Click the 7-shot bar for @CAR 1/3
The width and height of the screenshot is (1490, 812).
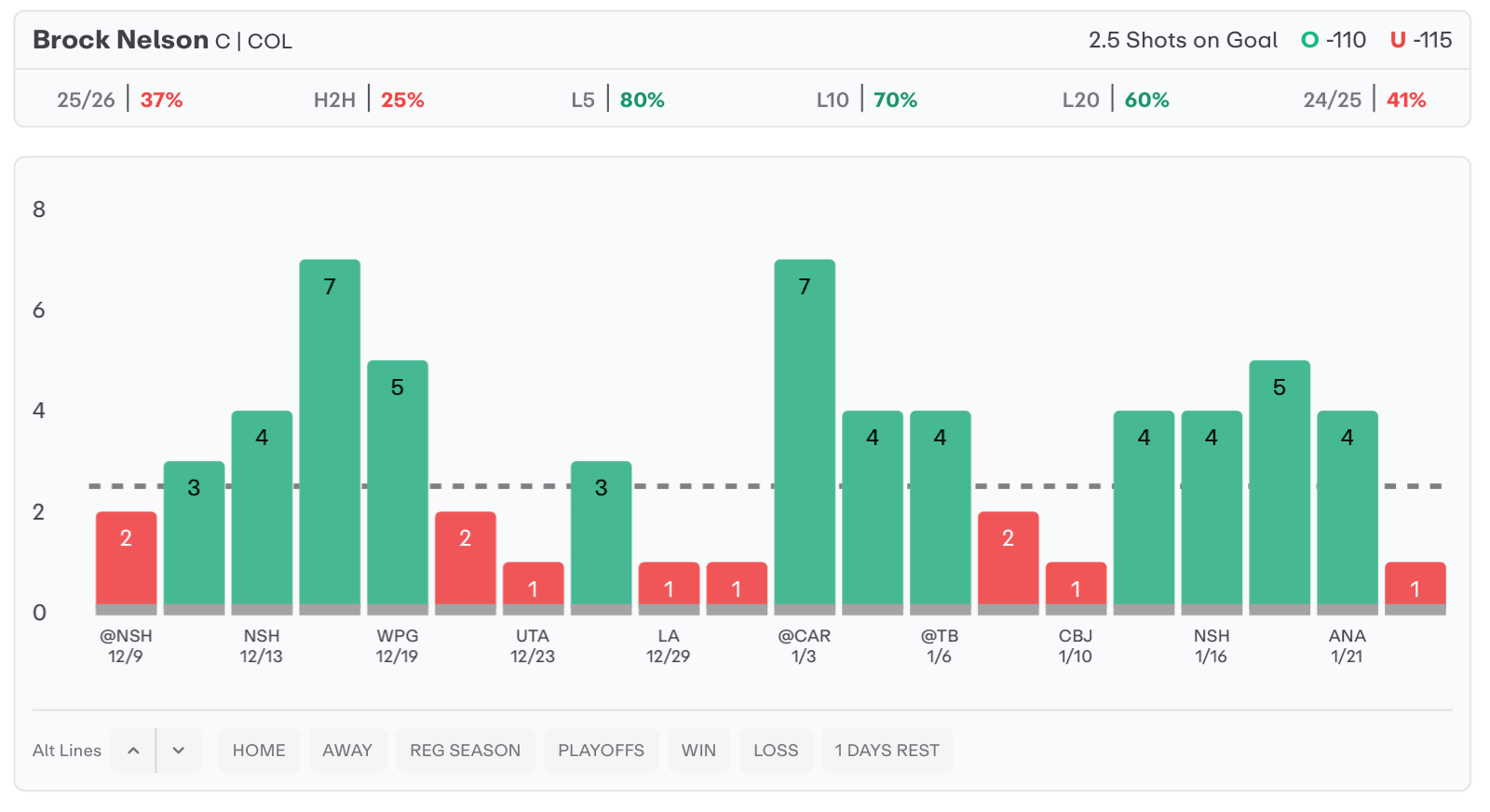805,433
